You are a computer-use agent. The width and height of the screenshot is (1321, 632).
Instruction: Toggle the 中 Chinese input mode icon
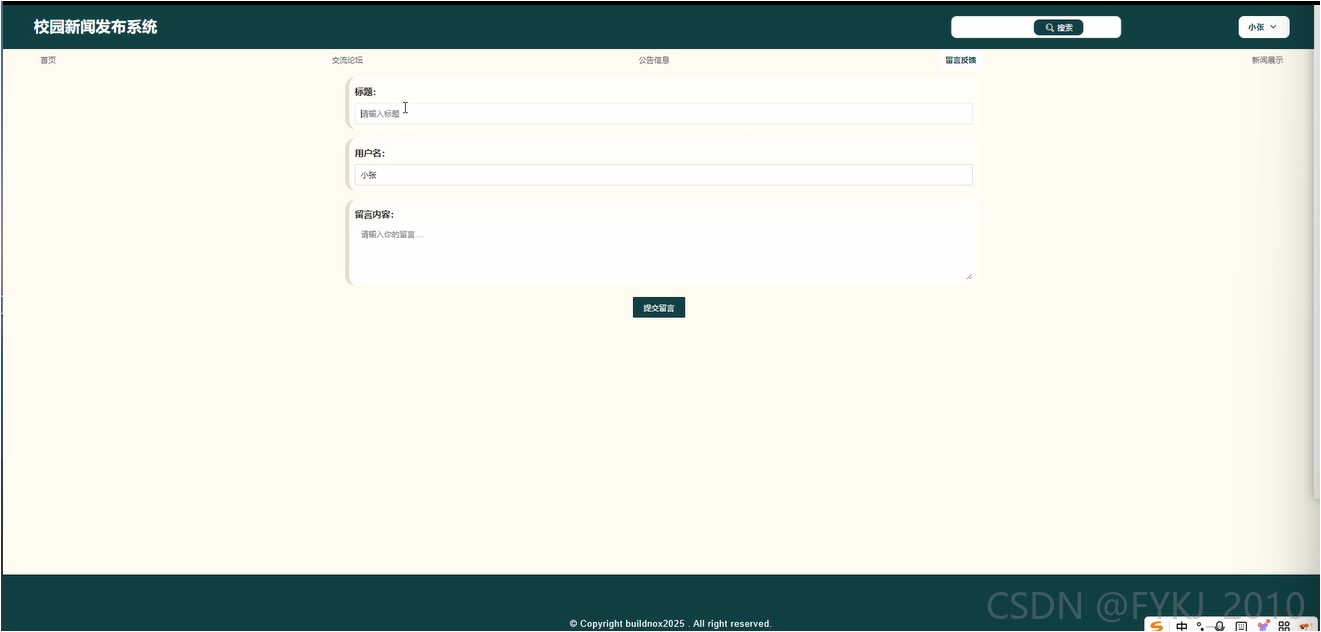click(x=1181, y=626)
